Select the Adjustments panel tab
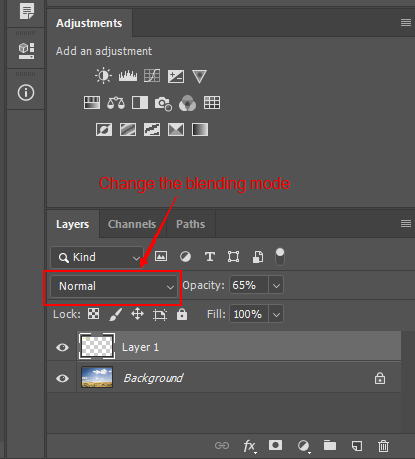Image resolution: width=415 pixels, height=459 pixels. coord(89,23)
